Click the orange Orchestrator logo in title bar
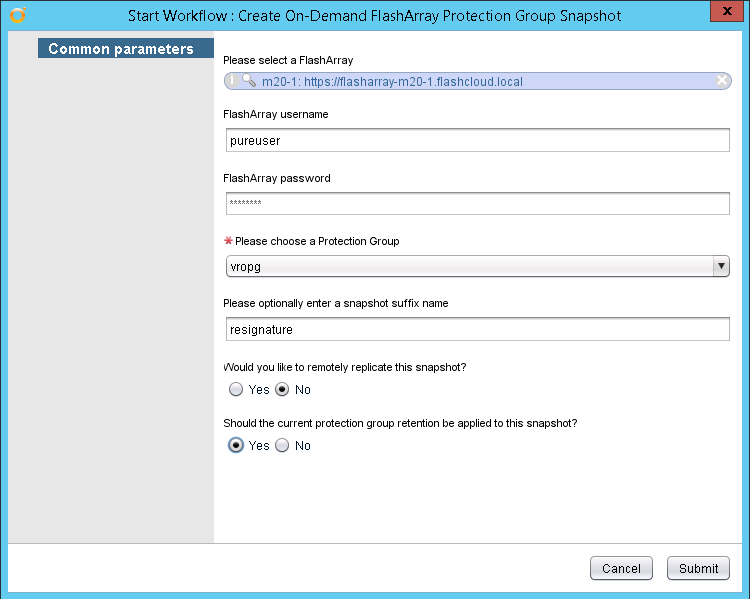This screenshot has height=599, width=752. tap(18, 15)
